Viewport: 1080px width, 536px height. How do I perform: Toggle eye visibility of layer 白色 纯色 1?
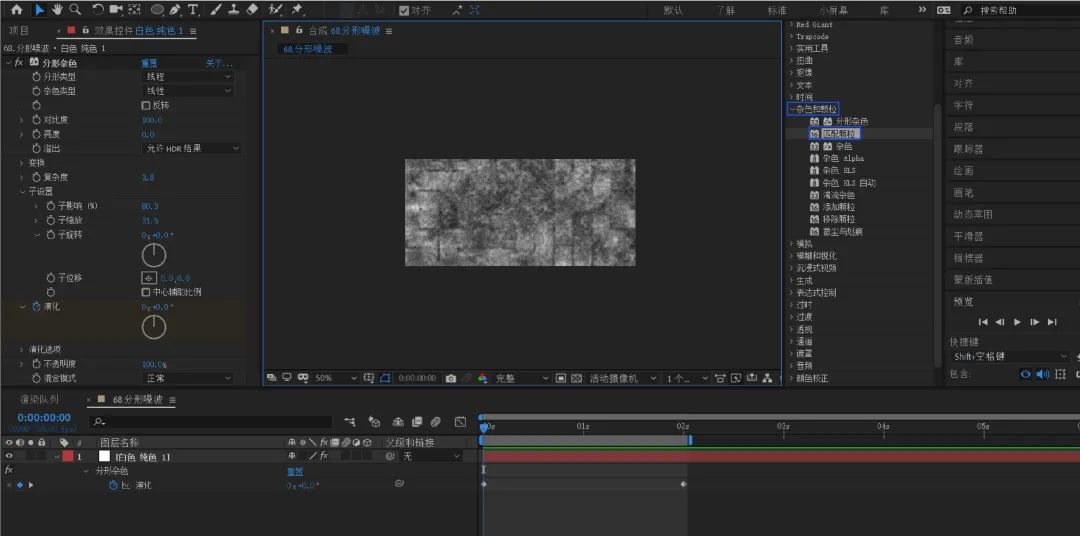click(x=10, y=456)
